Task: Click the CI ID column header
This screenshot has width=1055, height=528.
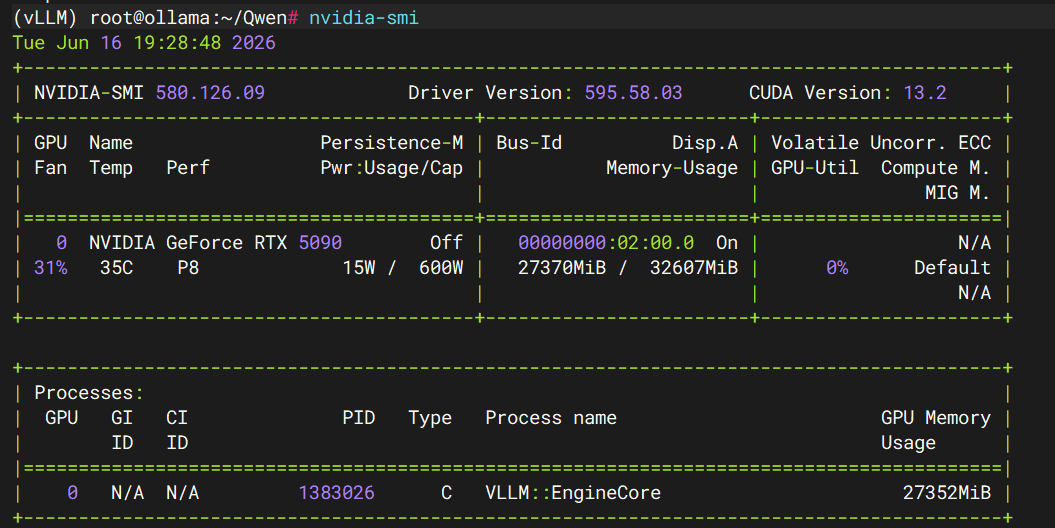Action: [x=177, y=430]
